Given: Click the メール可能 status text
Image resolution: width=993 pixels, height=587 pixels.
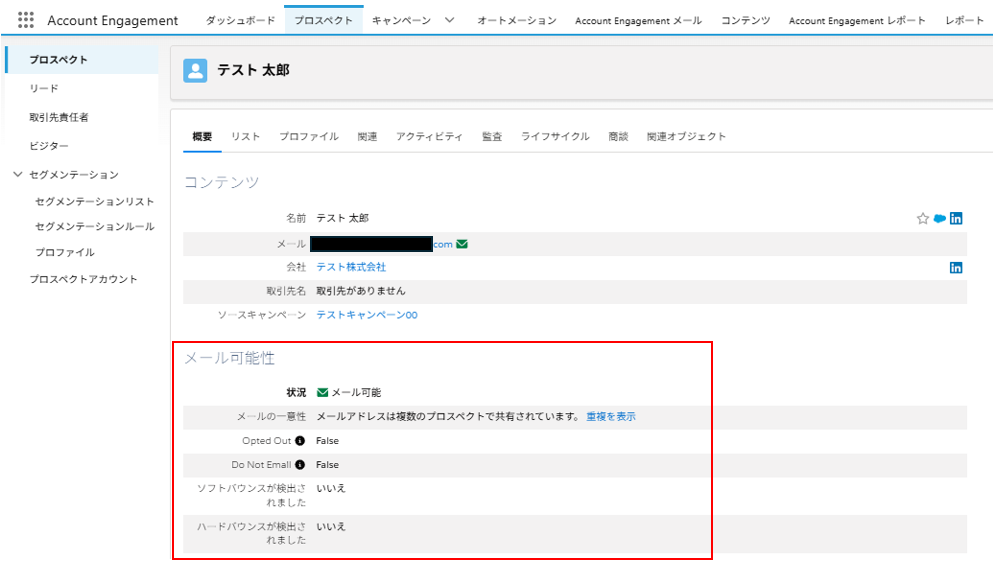Looking at the screenshot, I should tap(357, 393).
